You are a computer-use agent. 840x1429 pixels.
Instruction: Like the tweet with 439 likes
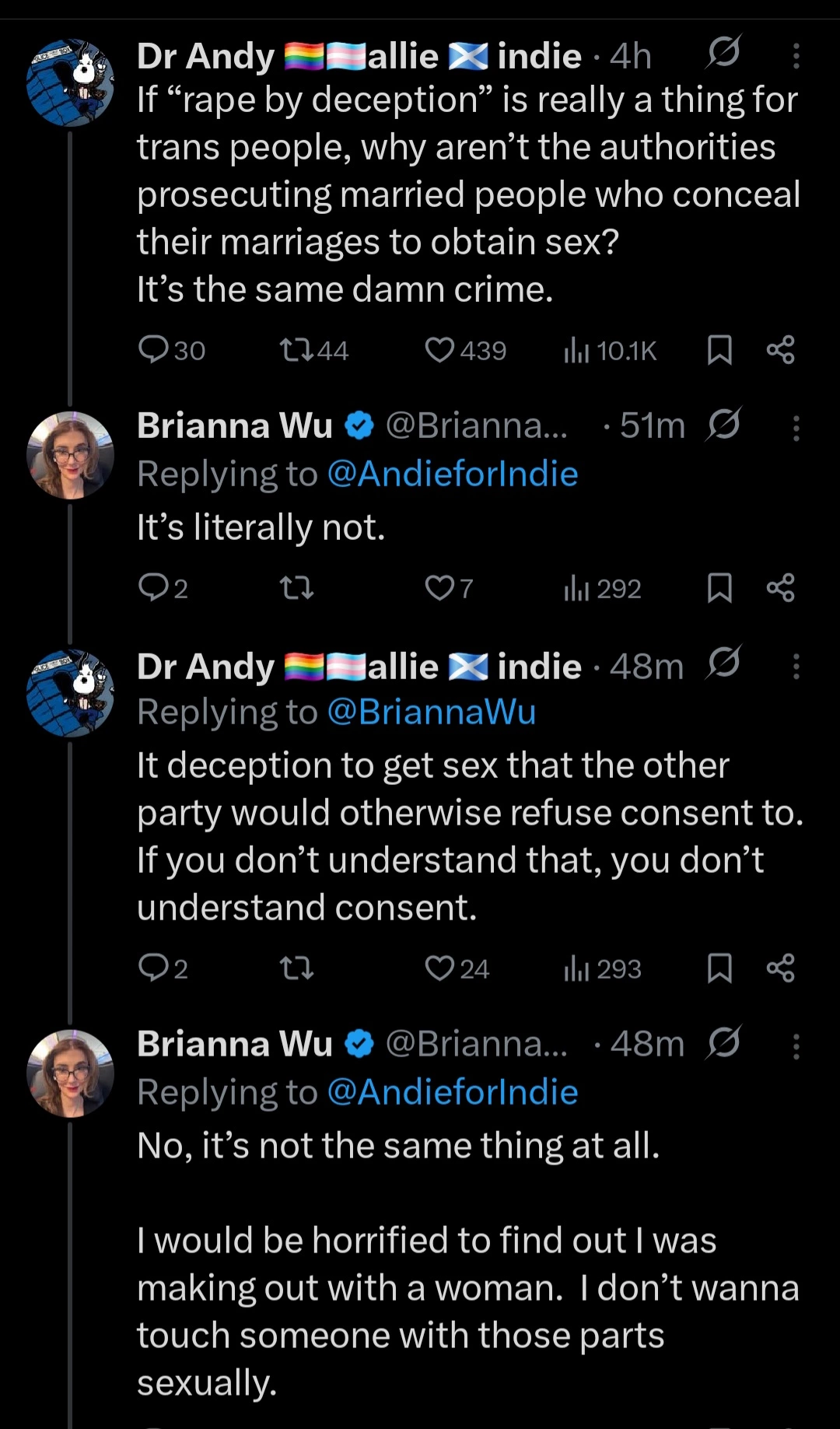(x=439, y=350)
